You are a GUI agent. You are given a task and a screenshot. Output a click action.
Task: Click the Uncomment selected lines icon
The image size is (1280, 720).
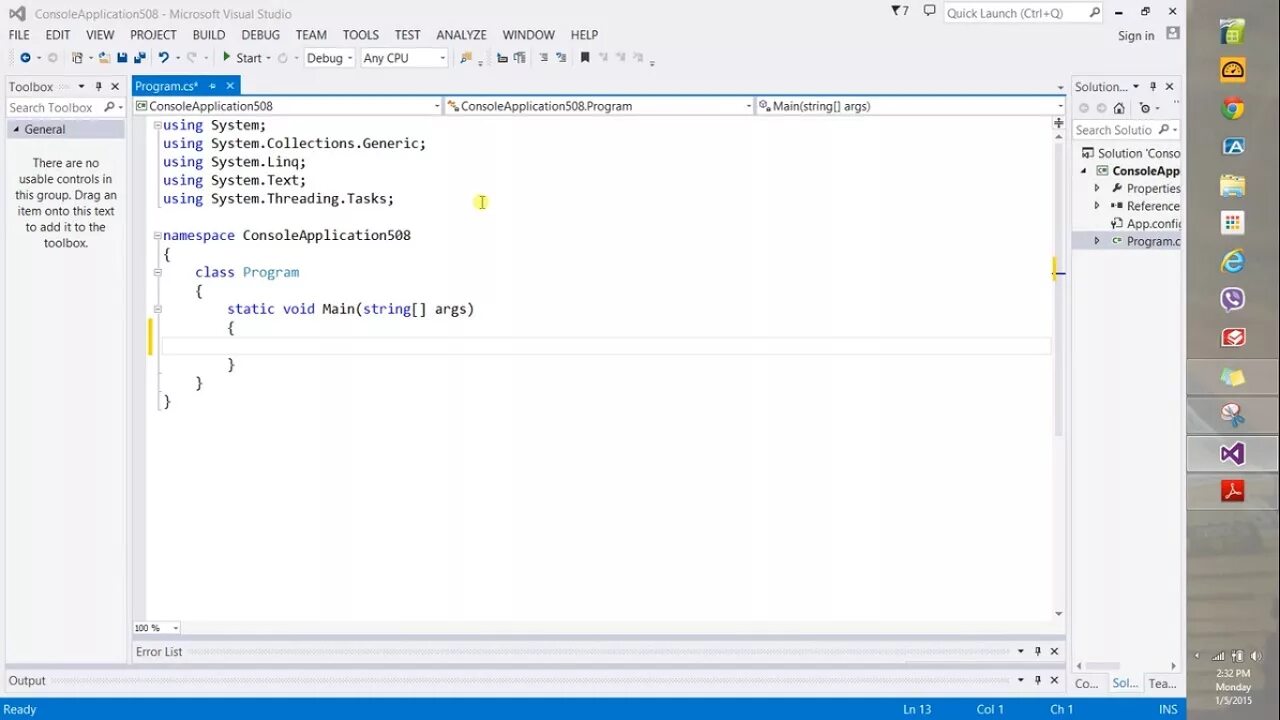click(561, 58)
